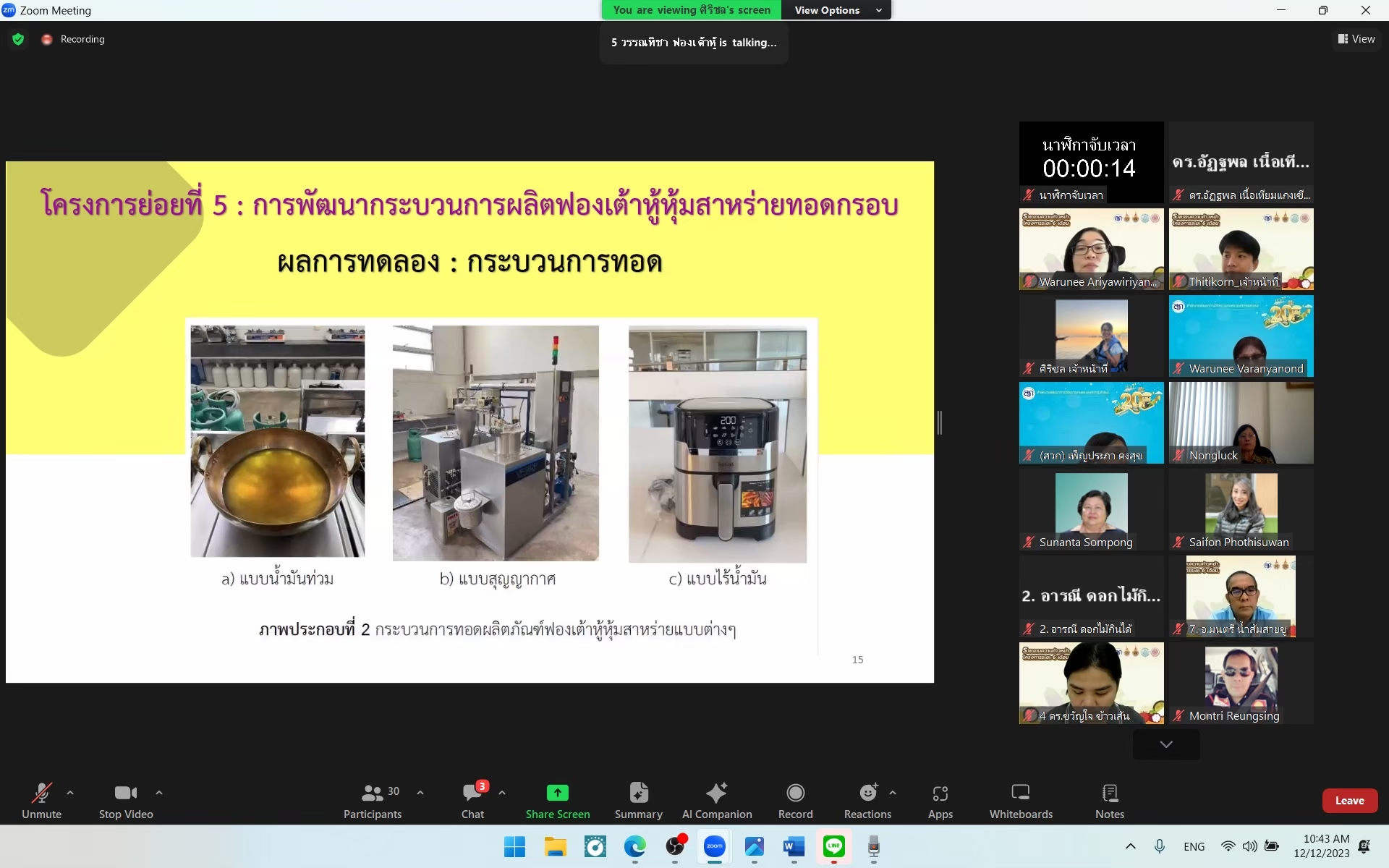The height and width of the screenshot is (868, 1389).
Task: Click the gallery panel resize handle
Action: pos(939,422)
